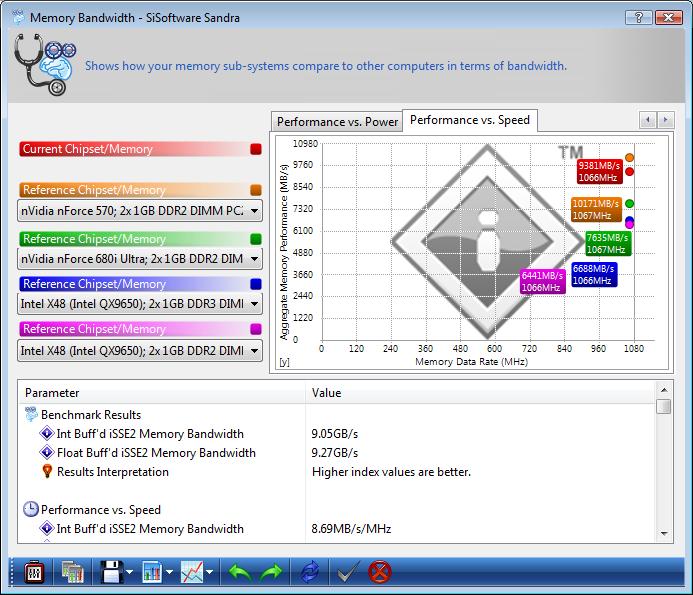Viewport: 693px width, 595px height.
Task: Click the red 9381MB/s data label
Action: point(600,172)
